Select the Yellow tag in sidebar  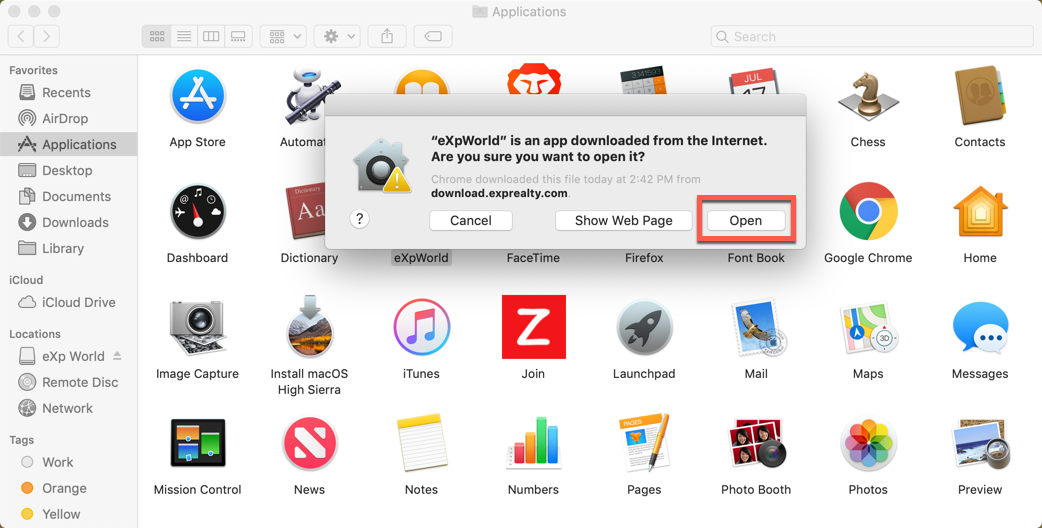click(68, 513)
